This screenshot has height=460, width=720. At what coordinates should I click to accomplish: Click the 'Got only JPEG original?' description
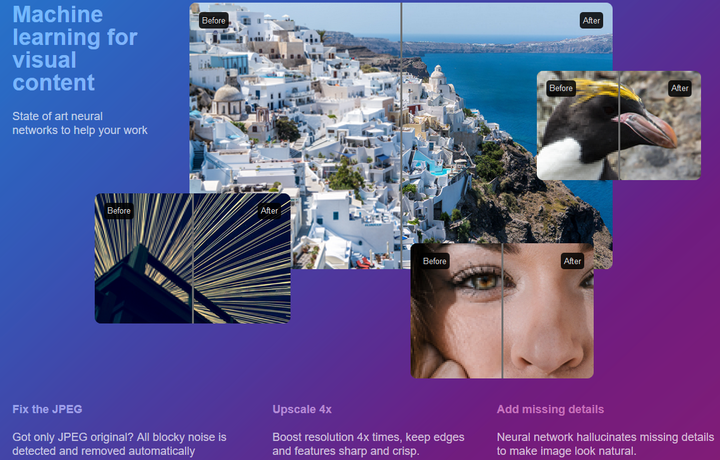click(119, 444)
